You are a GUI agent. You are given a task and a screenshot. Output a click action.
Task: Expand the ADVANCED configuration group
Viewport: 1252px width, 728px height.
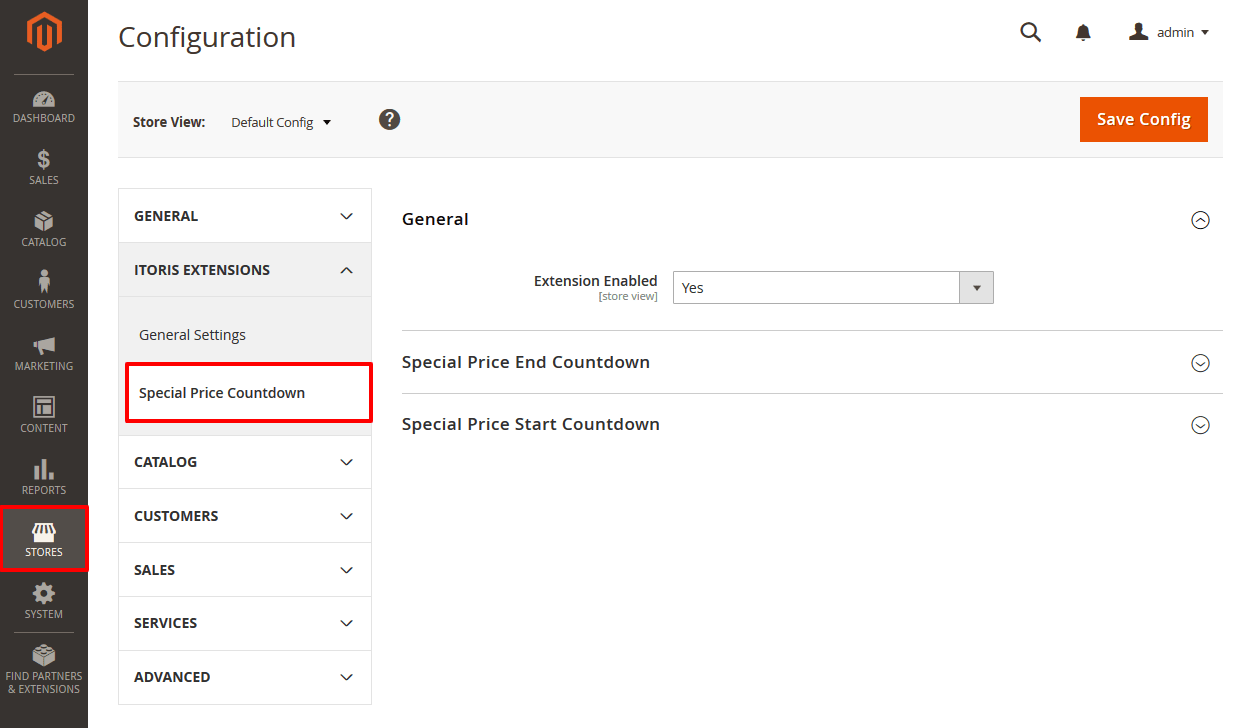[x=245, y=677]
